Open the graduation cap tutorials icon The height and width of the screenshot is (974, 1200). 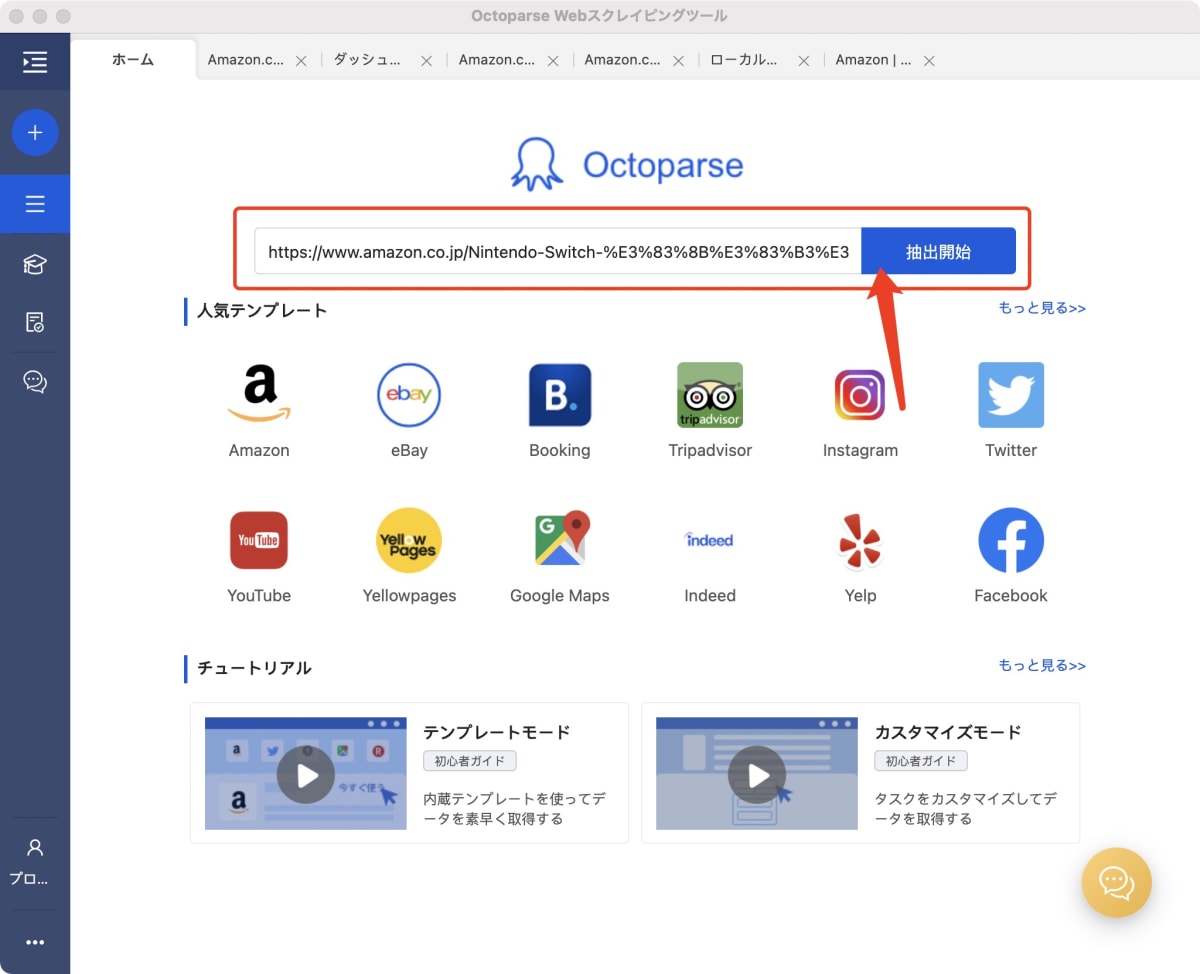[x=35, y=264]
